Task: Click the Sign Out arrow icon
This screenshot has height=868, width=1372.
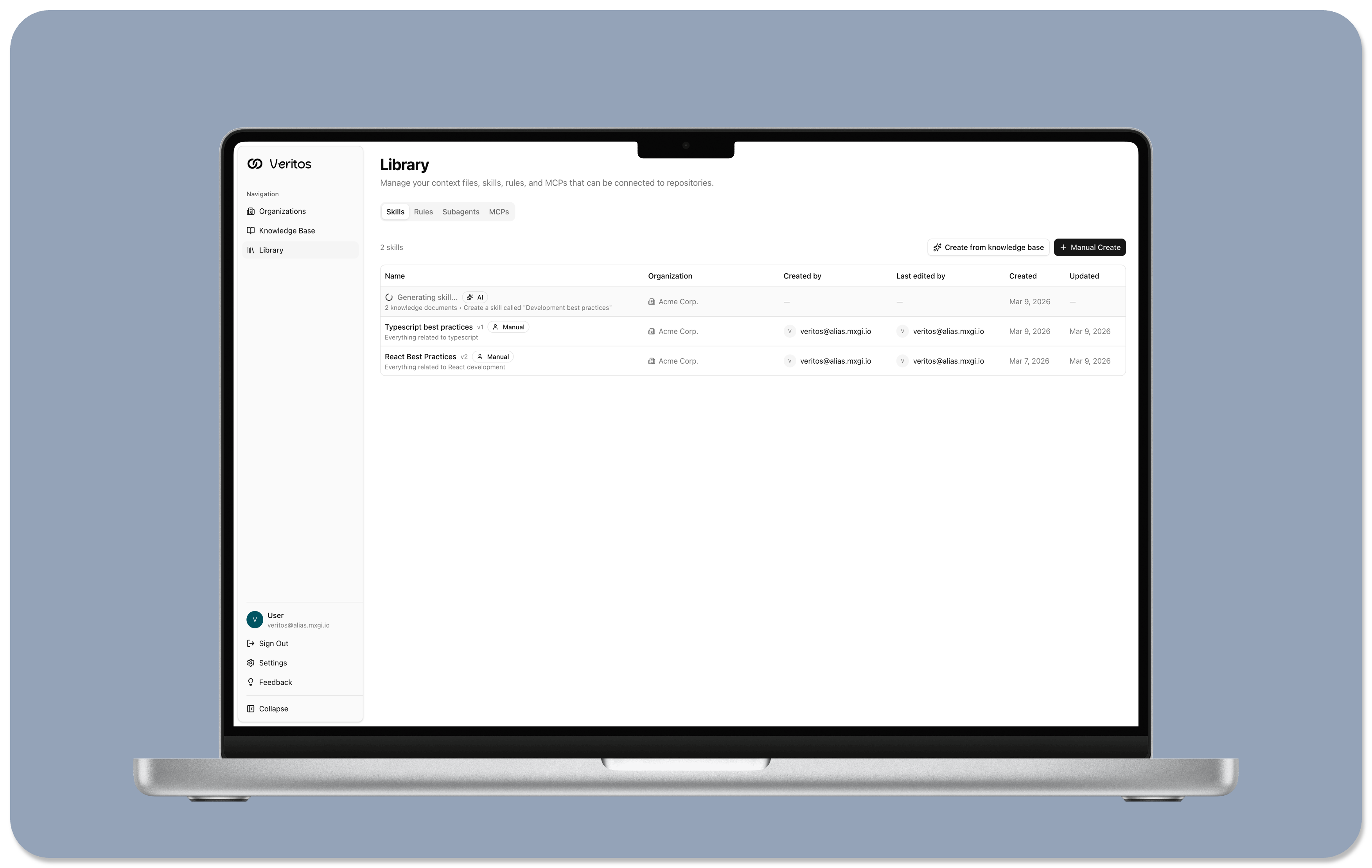Action: [251, 644]
